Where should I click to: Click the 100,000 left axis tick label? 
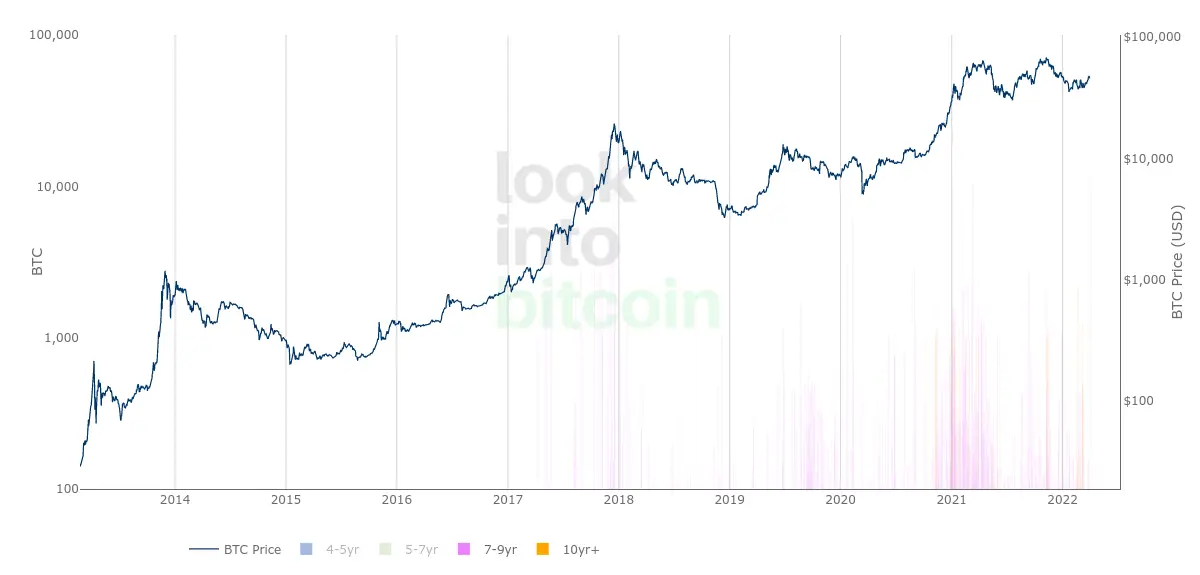tap(56, 35)
